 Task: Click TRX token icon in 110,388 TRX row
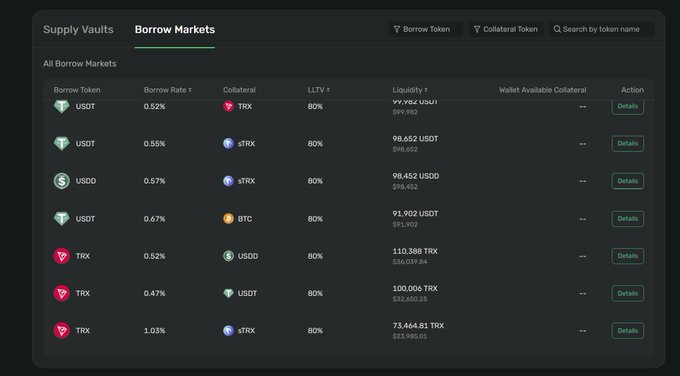pos(62,256)
